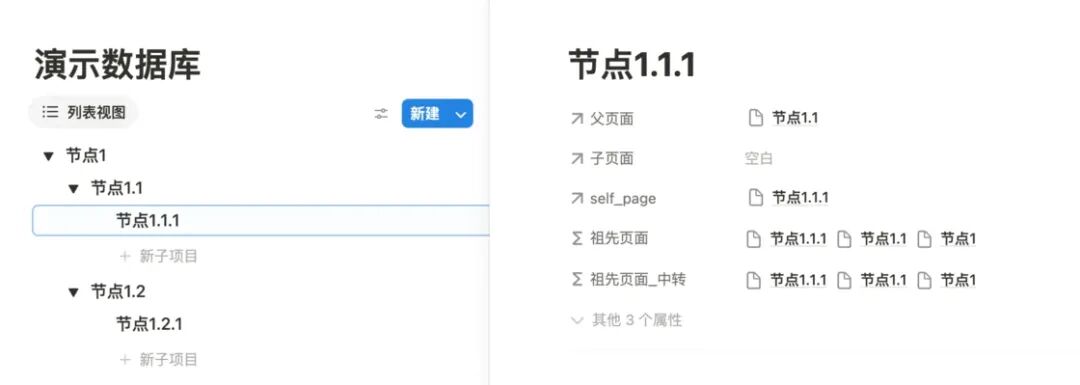This screenshot has width=1080, height=385.
Task: Click sigma rollup icon beside 祖先页面
Action: [x=577, y=239]
